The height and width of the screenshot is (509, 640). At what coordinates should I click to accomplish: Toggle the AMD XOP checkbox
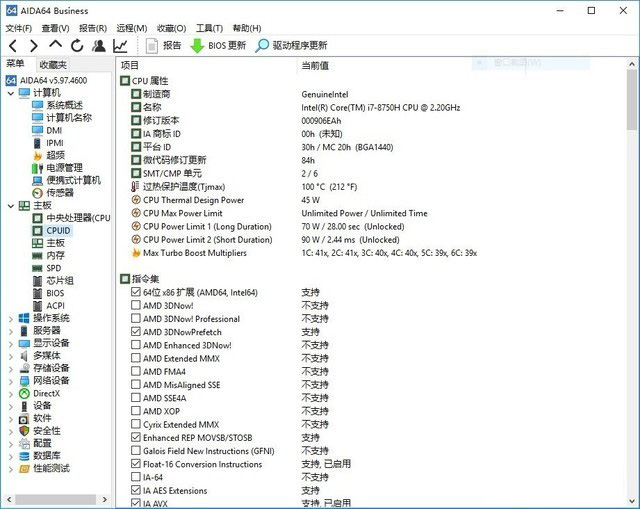point(136,411)
